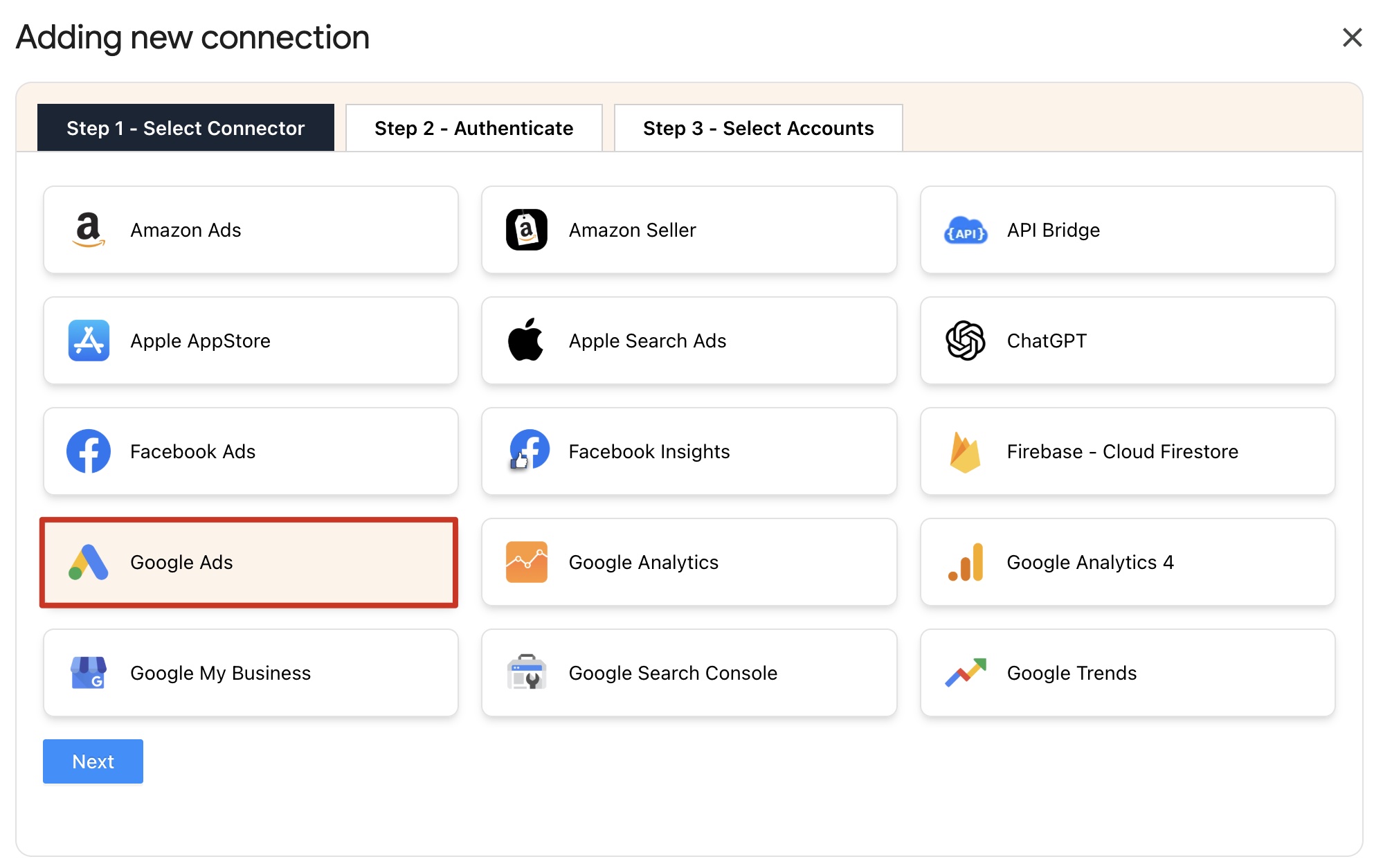Open the Step 2 - Authenticate tab
Screen dimensions: 1383x868
pos(474,128)
